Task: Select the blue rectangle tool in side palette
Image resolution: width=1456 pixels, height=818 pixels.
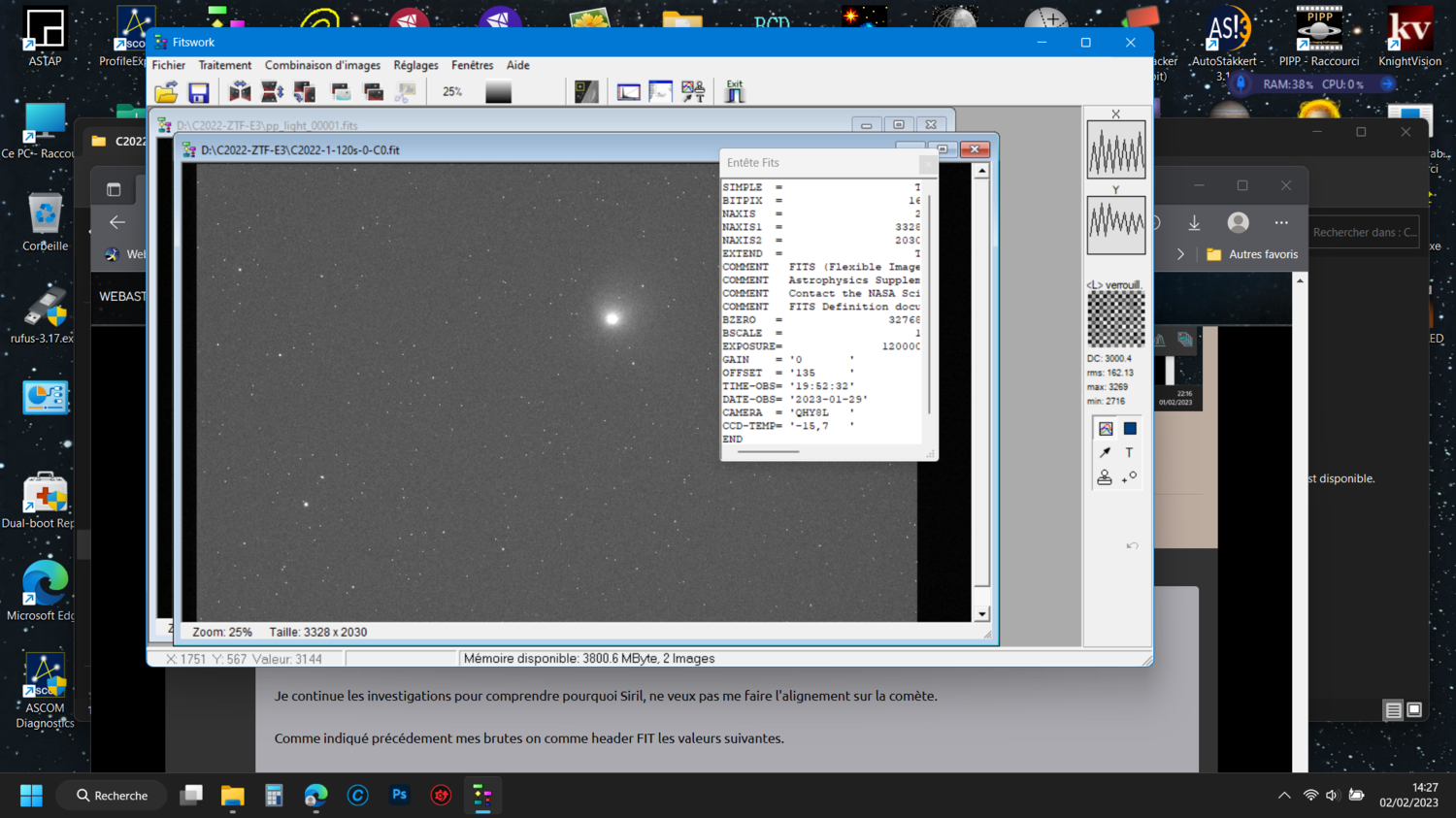Action: pos(1130,429)
